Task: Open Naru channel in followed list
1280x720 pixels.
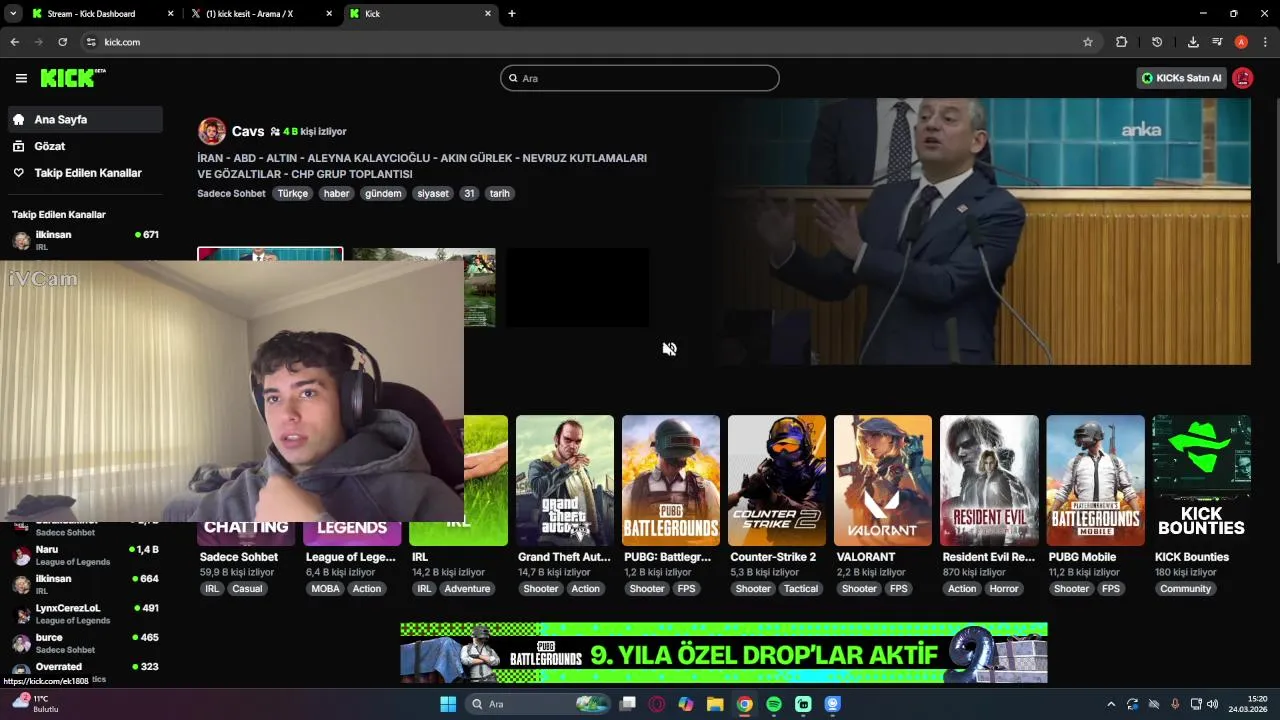Action: point(85,555)
